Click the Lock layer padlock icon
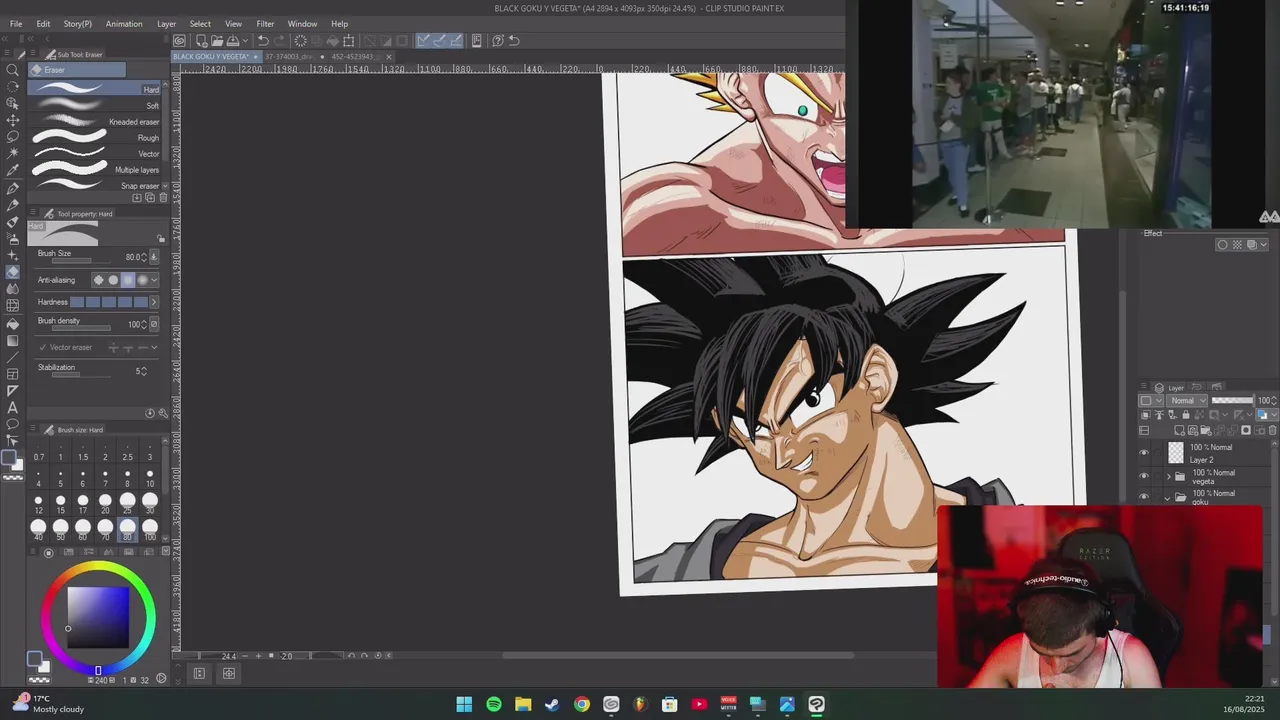The width and height of the screenshot is (1280, 720). coord(1186,414)
